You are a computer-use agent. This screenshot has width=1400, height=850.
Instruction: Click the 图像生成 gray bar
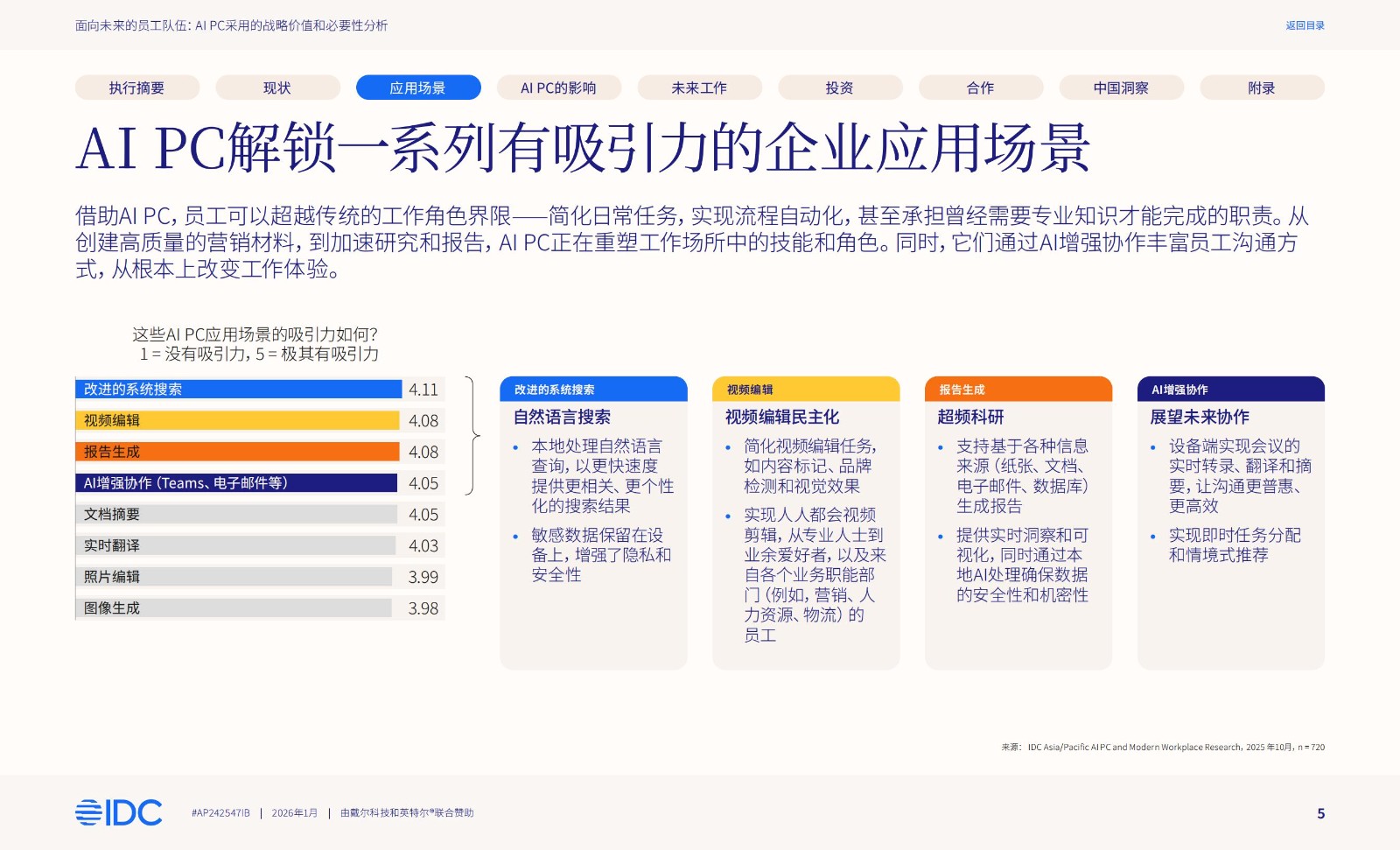(234, 608)
